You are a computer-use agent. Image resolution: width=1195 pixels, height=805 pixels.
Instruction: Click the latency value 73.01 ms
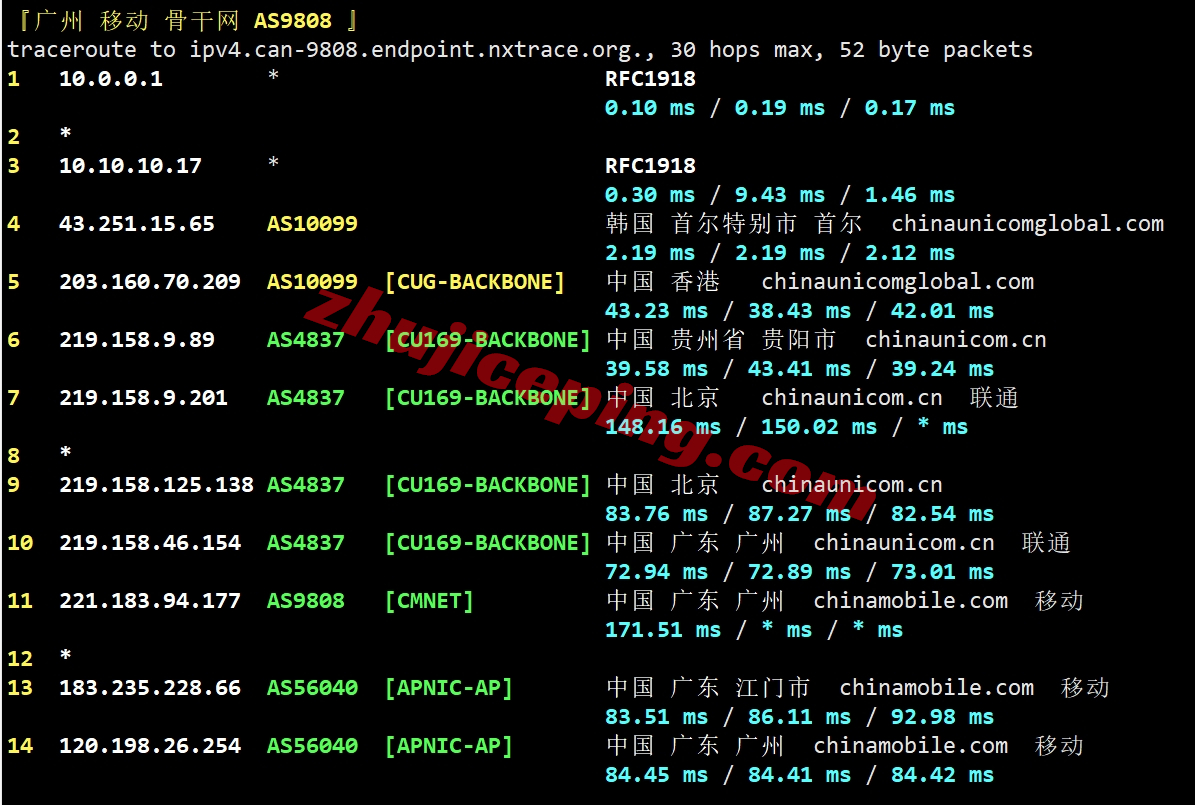click(942, 572)
